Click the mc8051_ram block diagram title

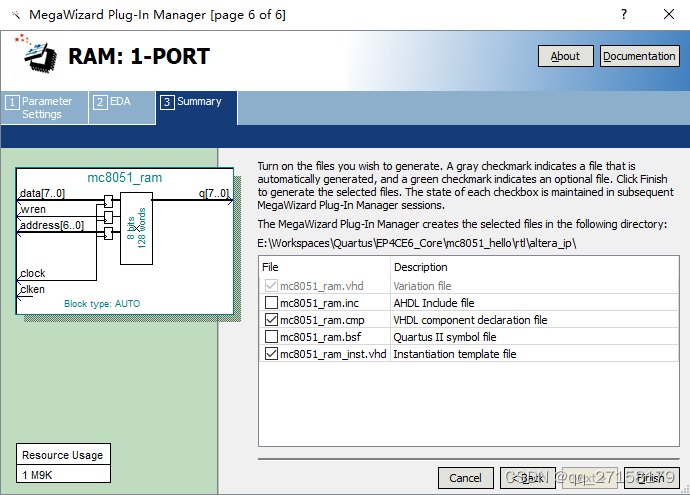pos(125,178)
